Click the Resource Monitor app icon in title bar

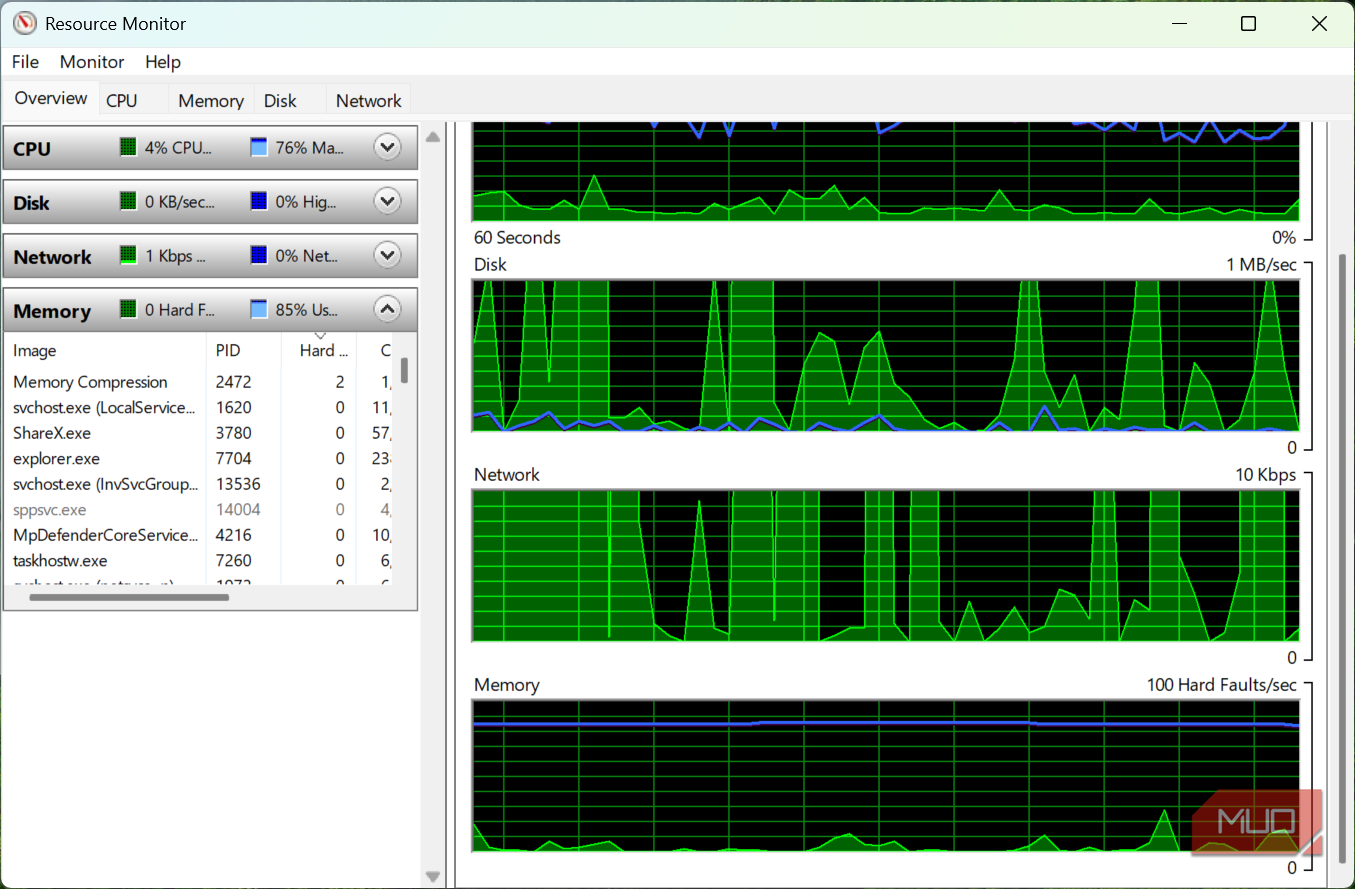point(25,23)
